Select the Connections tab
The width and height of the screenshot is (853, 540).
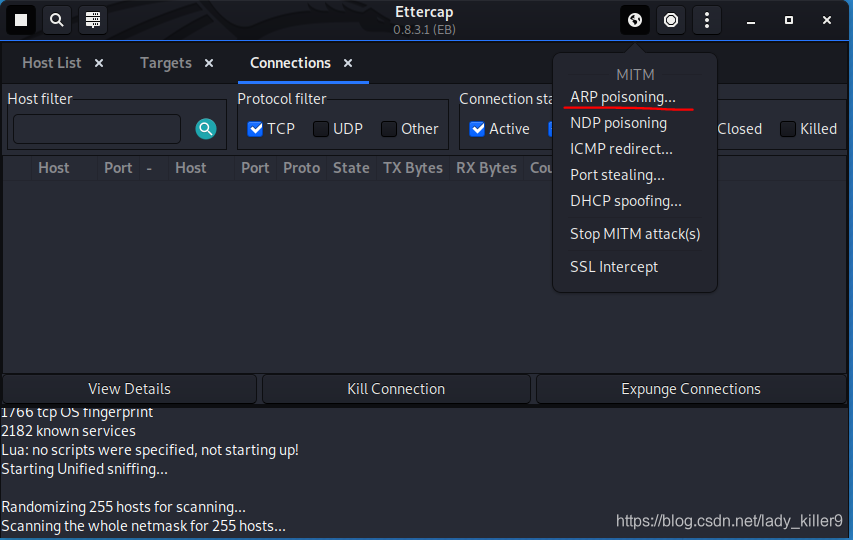(x=290, y=63)
